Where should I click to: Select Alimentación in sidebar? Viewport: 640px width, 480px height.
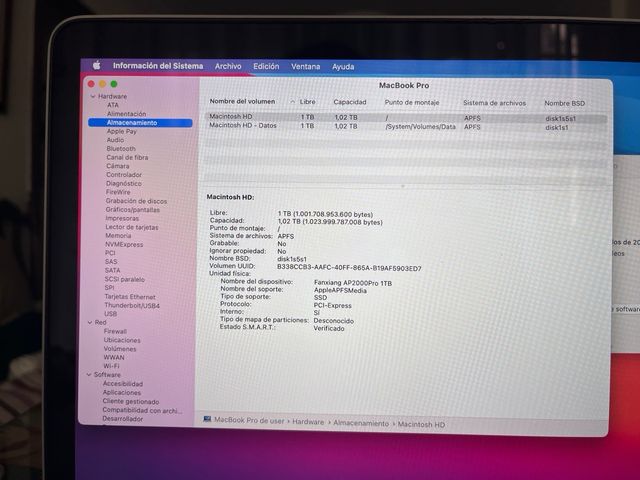[127, 114]
